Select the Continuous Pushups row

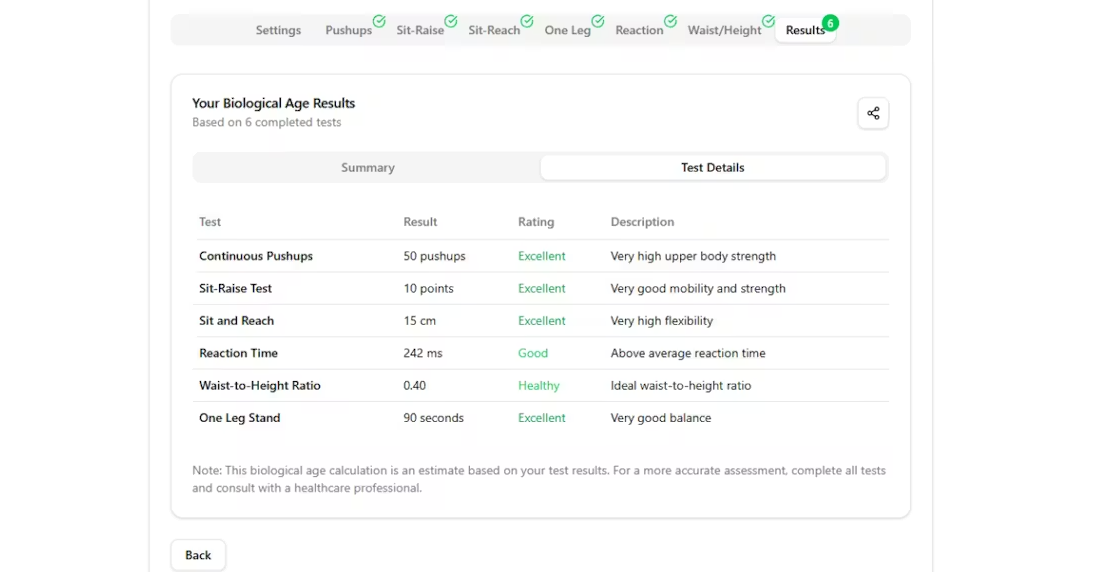(x=256, y=256)
